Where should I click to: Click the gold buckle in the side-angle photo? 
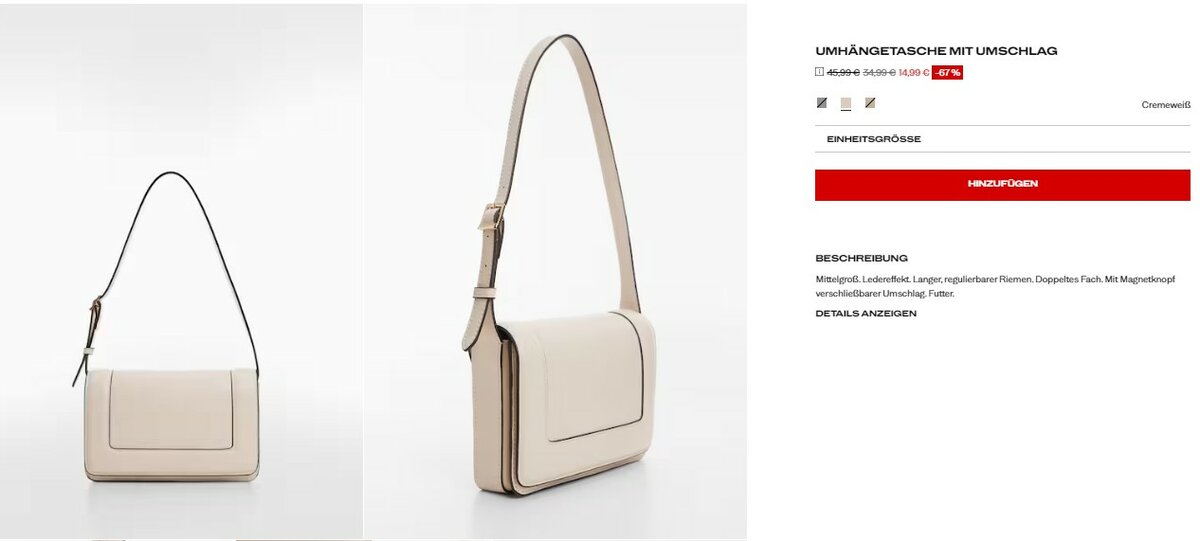pos(493,217)
